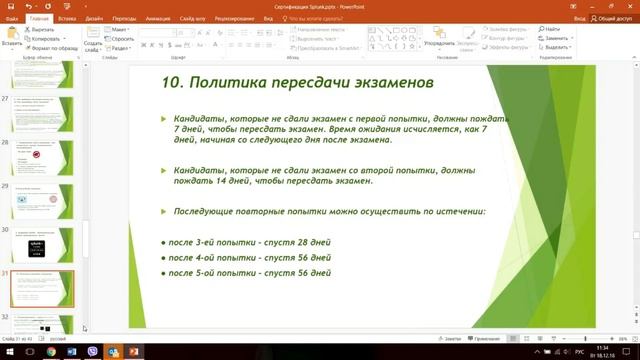Screen dimensions: 640x360
Task: Select slide 30 thumbnail
Action: click(x=42, y=245)
